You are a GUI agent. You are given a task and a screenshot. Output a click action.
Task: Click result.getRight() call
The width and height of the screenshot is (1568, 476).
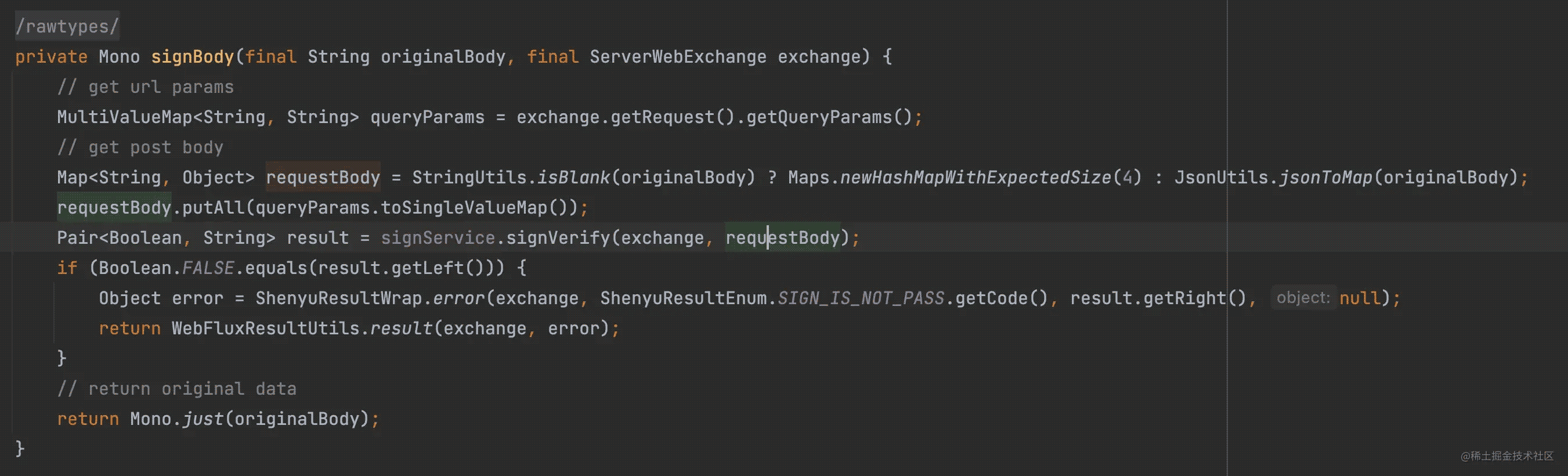point(1158,298)
